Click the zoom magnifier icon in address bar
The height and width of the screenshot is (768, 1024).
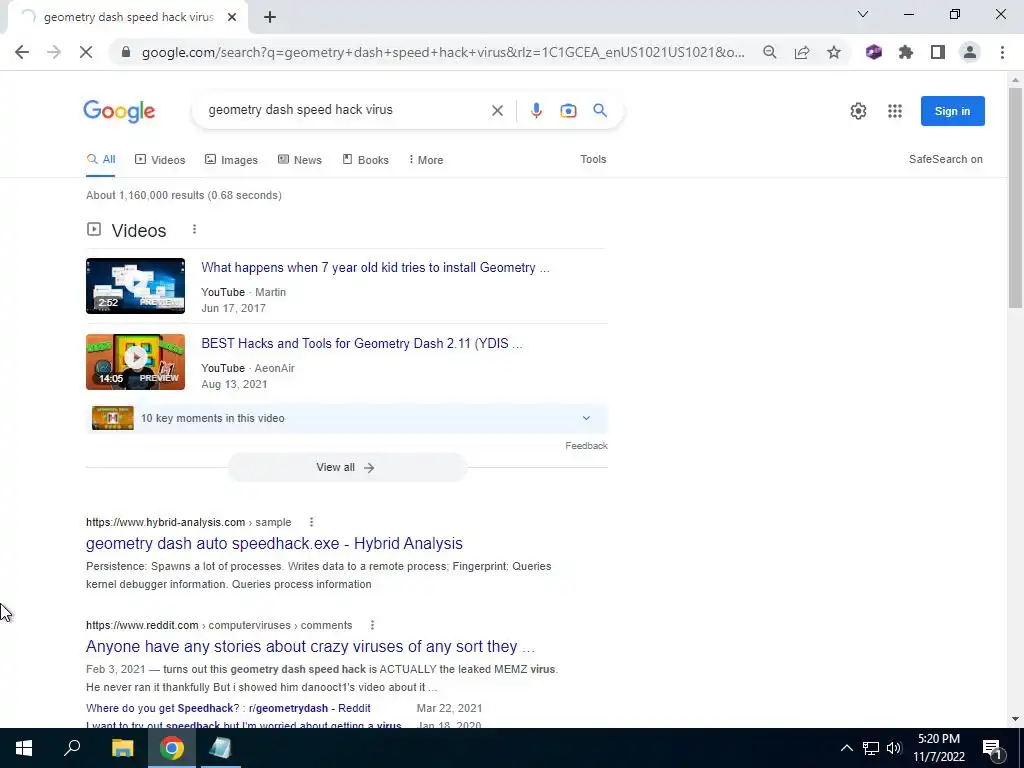click(770, 52)
